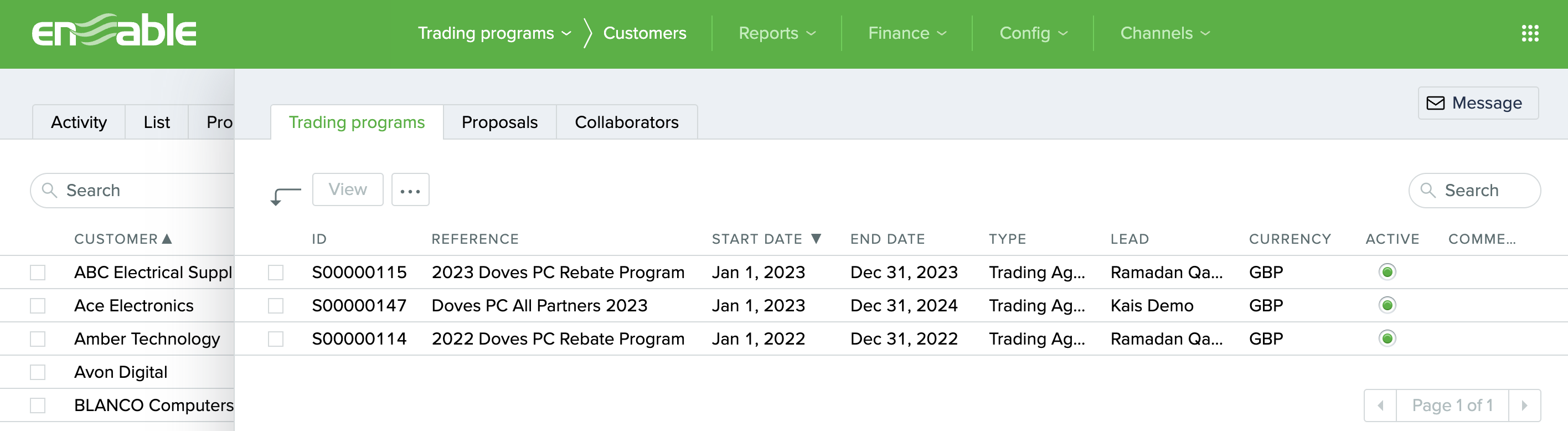The width and height of the screenshot is (1568, 431).
Task: Select customer BLANCO Computers
Action: [x=154, y=406]
